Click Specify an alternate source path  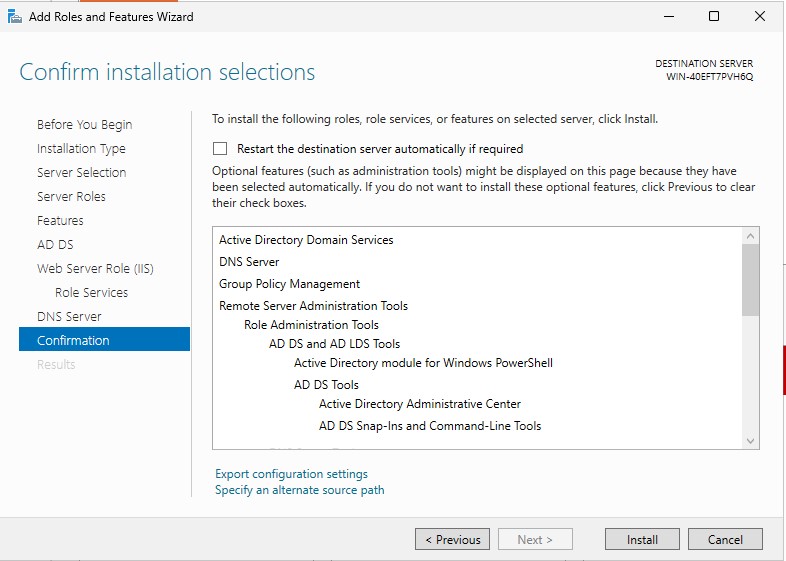pos(299,490)
